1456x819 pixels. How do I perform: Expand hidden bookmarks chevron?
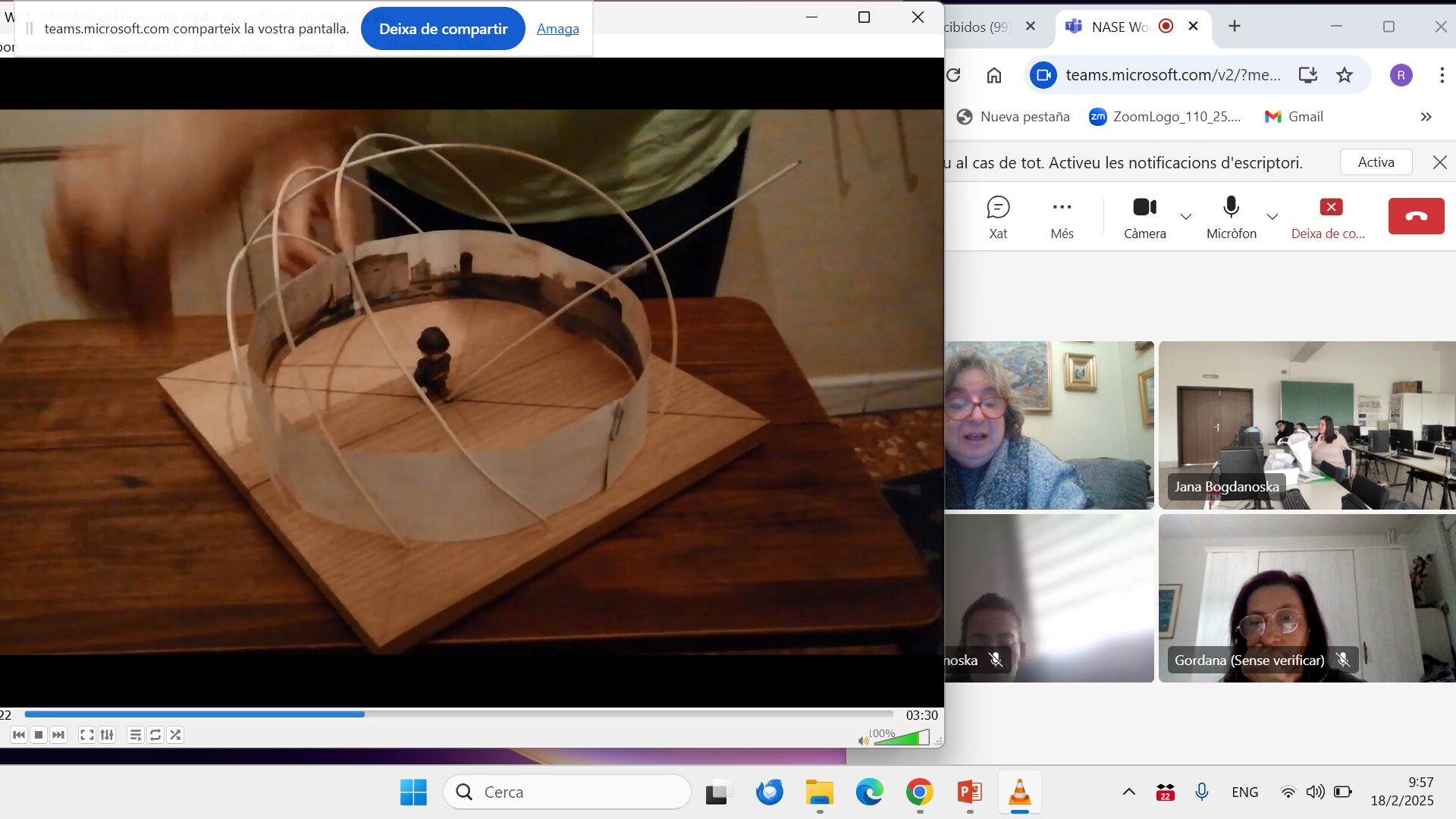coord(1426,117)
